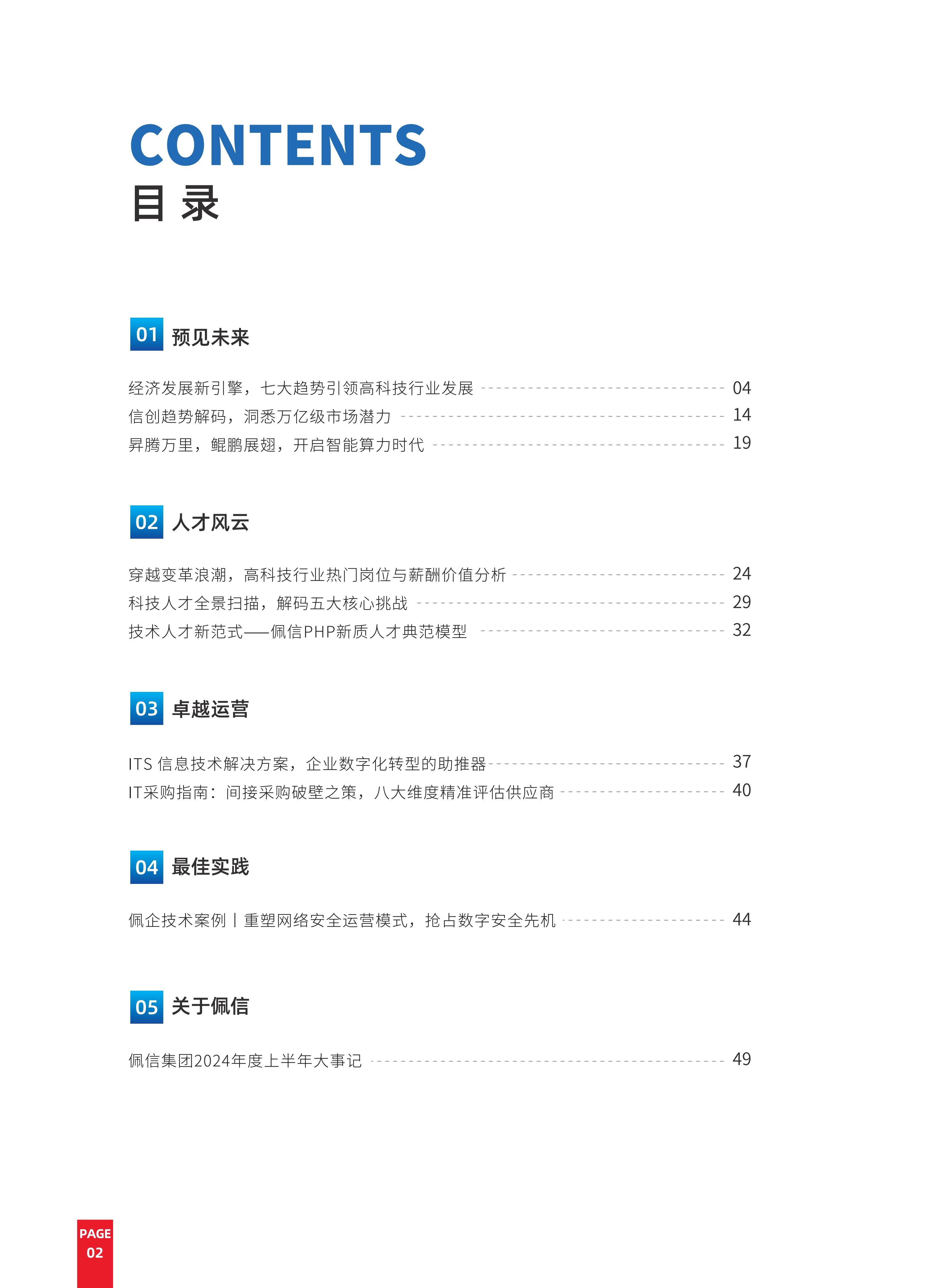
Task: Open the entry 信创趋势解码，洞悉万亿级市场潜力
Action: pyautogui.click(x=439, y=416)
